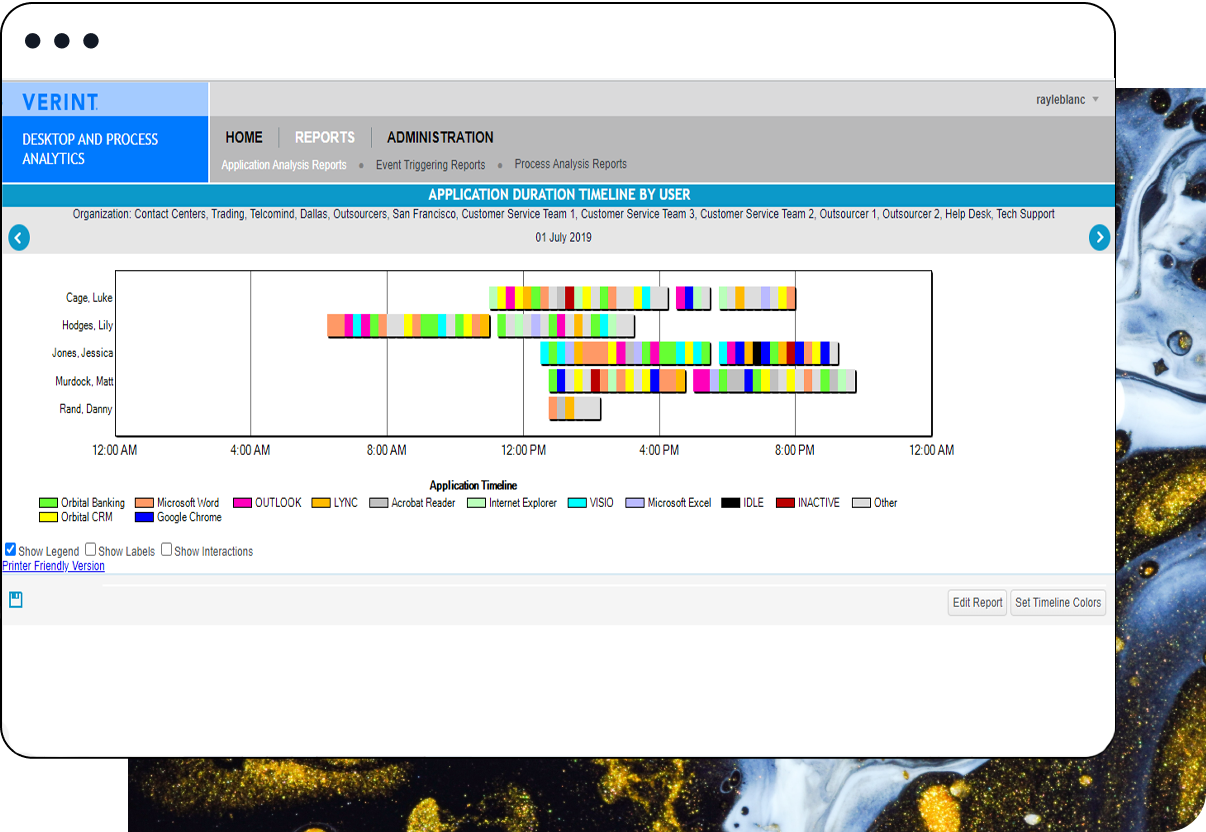Open the Printer Friendly Version link
This screenshot has width=1206, height=832.
click(53, 565)
